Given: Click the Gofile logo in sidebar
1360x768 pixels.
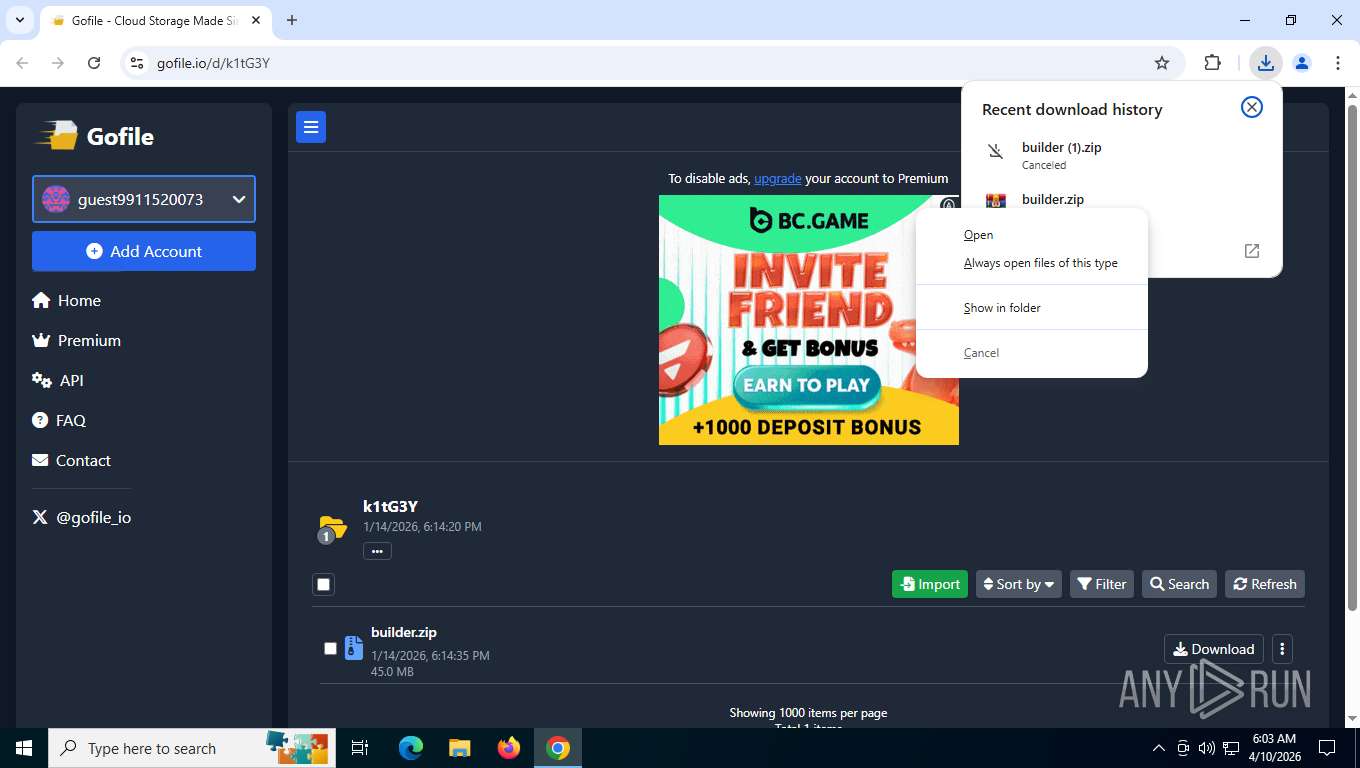Looking at the screenshot, I should pyautogui.click(x=95, y=136).
